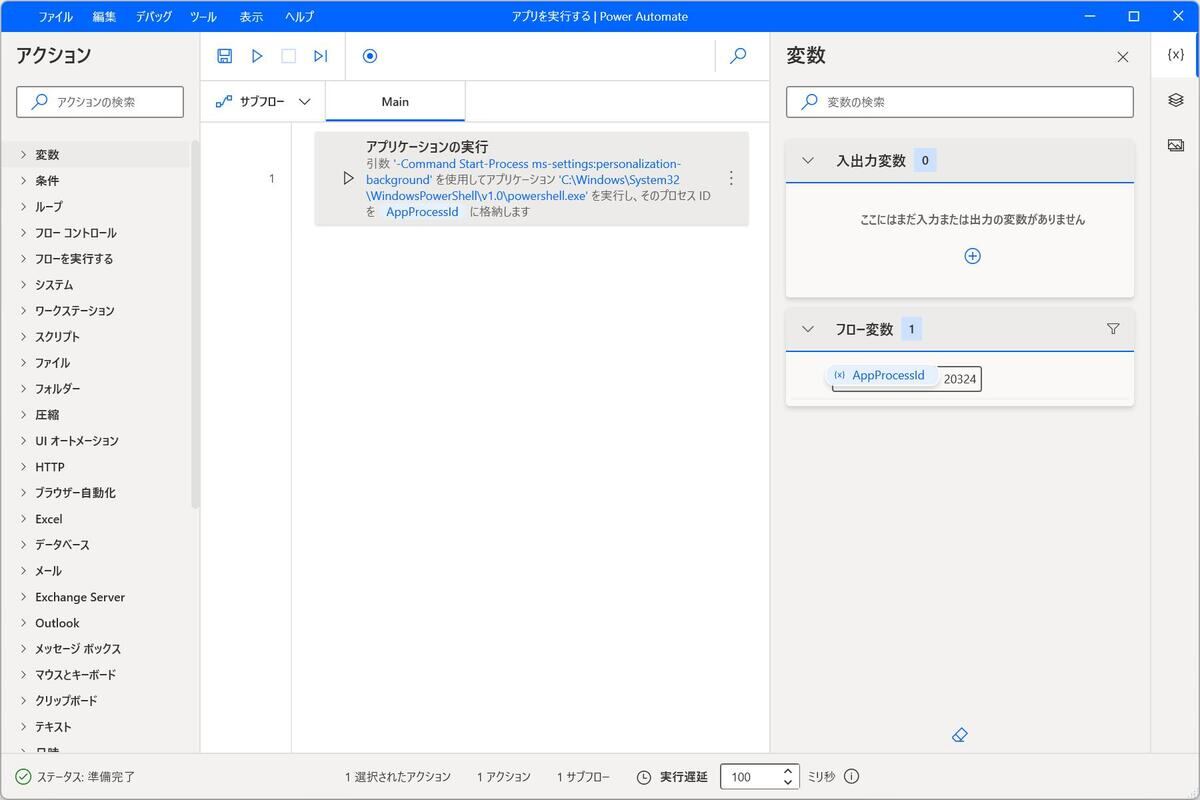Save the flow with the floppy disk icon

[225, 56]
